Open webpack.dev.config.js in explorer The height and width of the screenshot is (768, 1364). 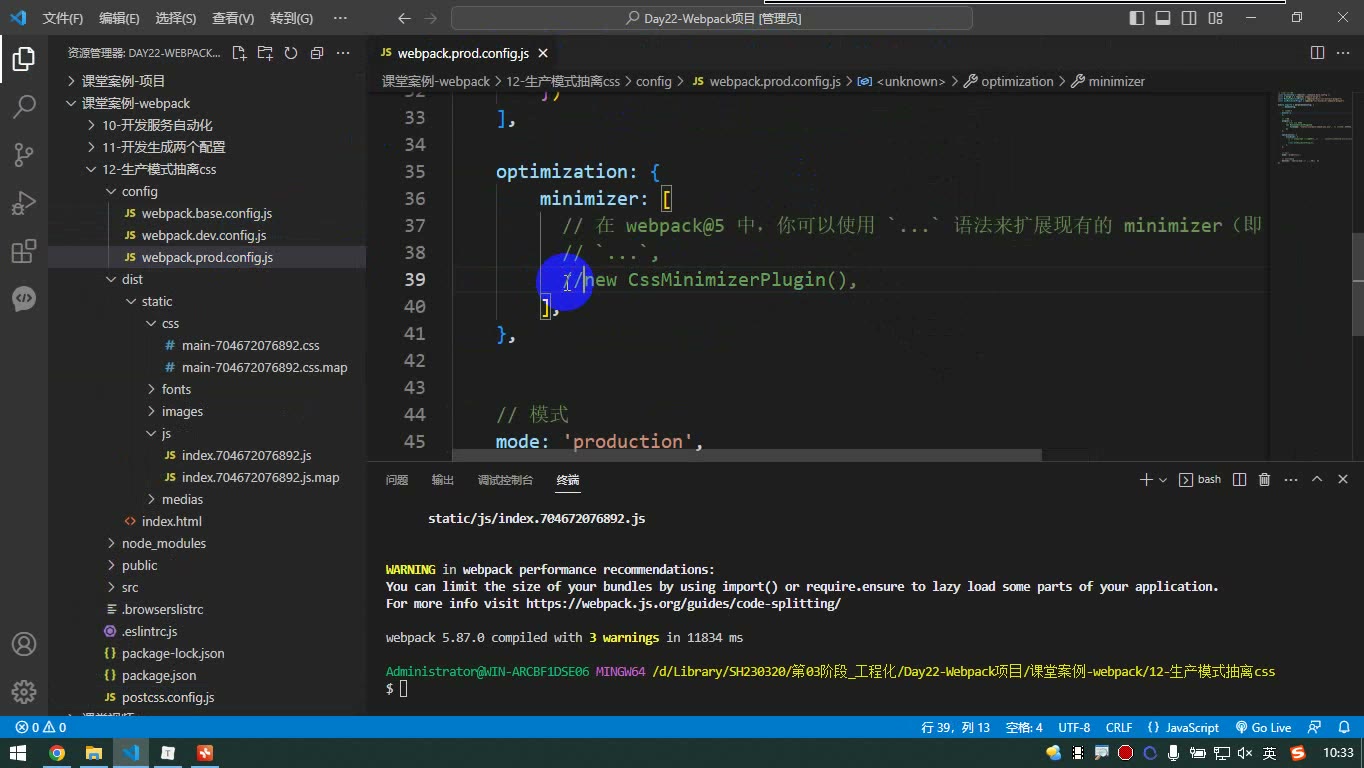pyautogui.click(x=203, y=235)
